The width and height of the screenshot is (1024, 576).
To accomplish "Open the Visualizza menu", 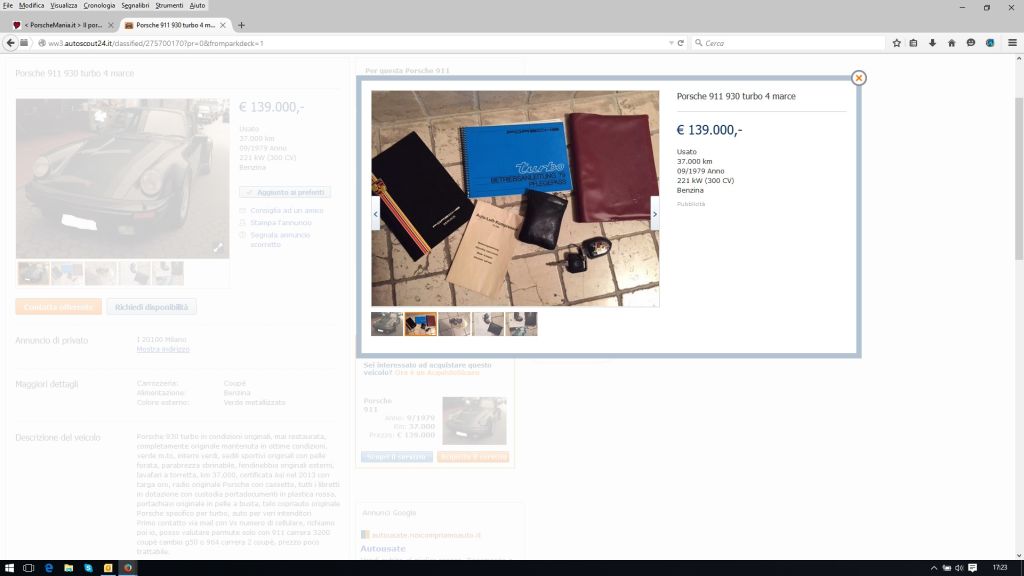I will tap(63, 5).
